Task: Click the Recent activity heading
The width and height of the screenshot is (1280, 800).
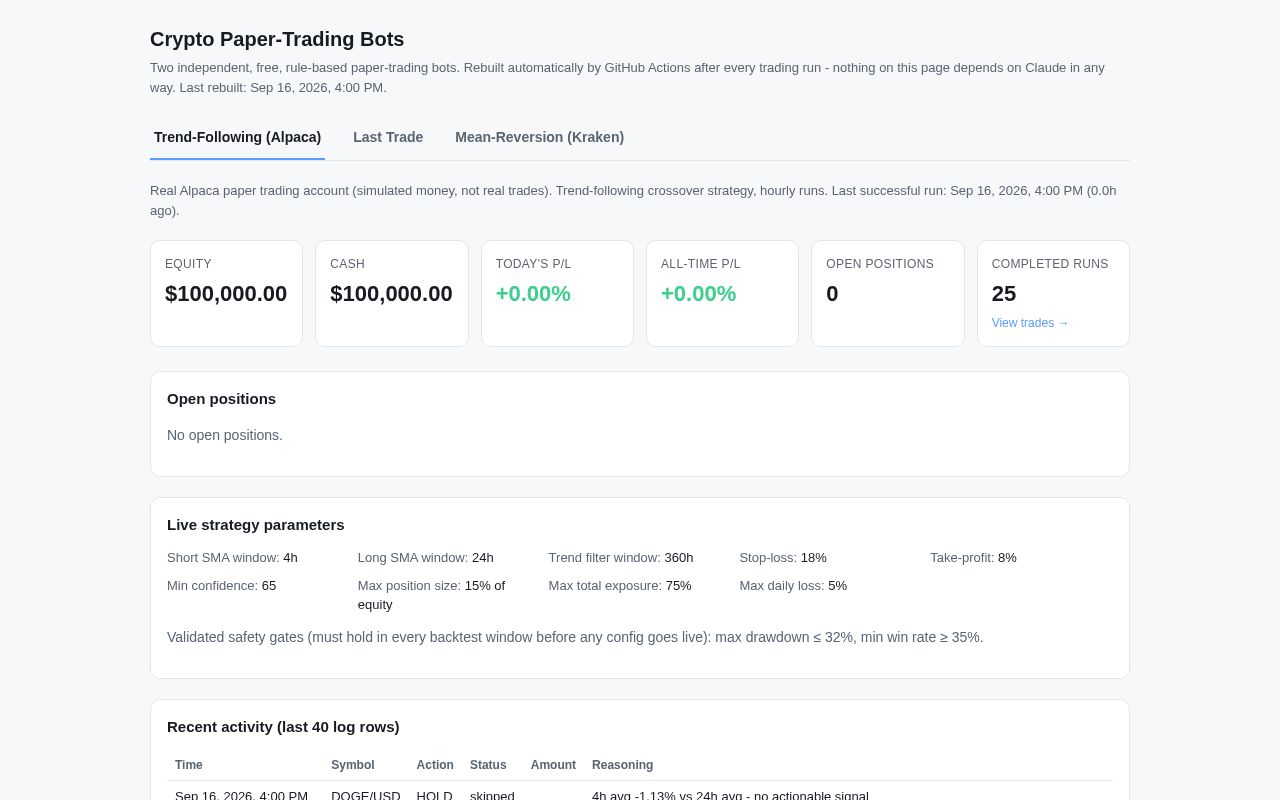Action: (x=283, y=727)
